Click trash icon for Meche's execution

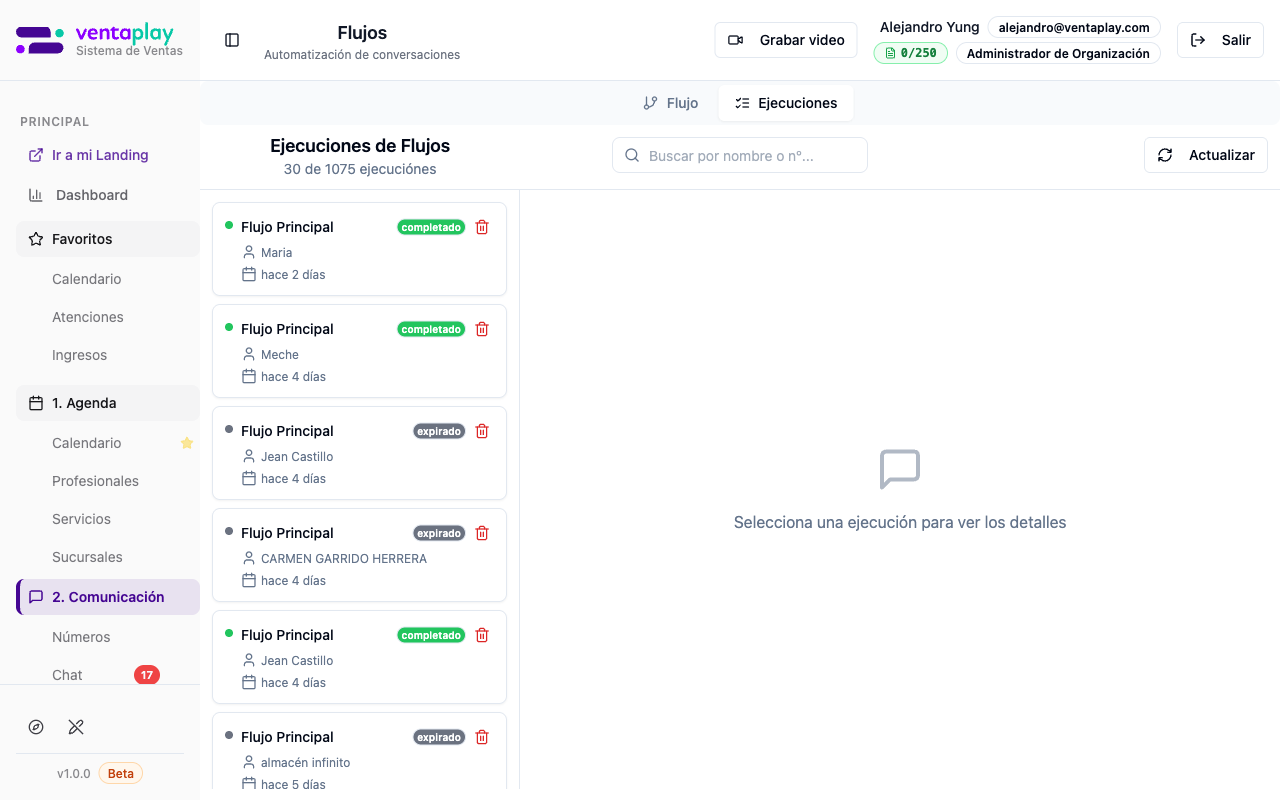pyautogui.click(x=482, y=329)
